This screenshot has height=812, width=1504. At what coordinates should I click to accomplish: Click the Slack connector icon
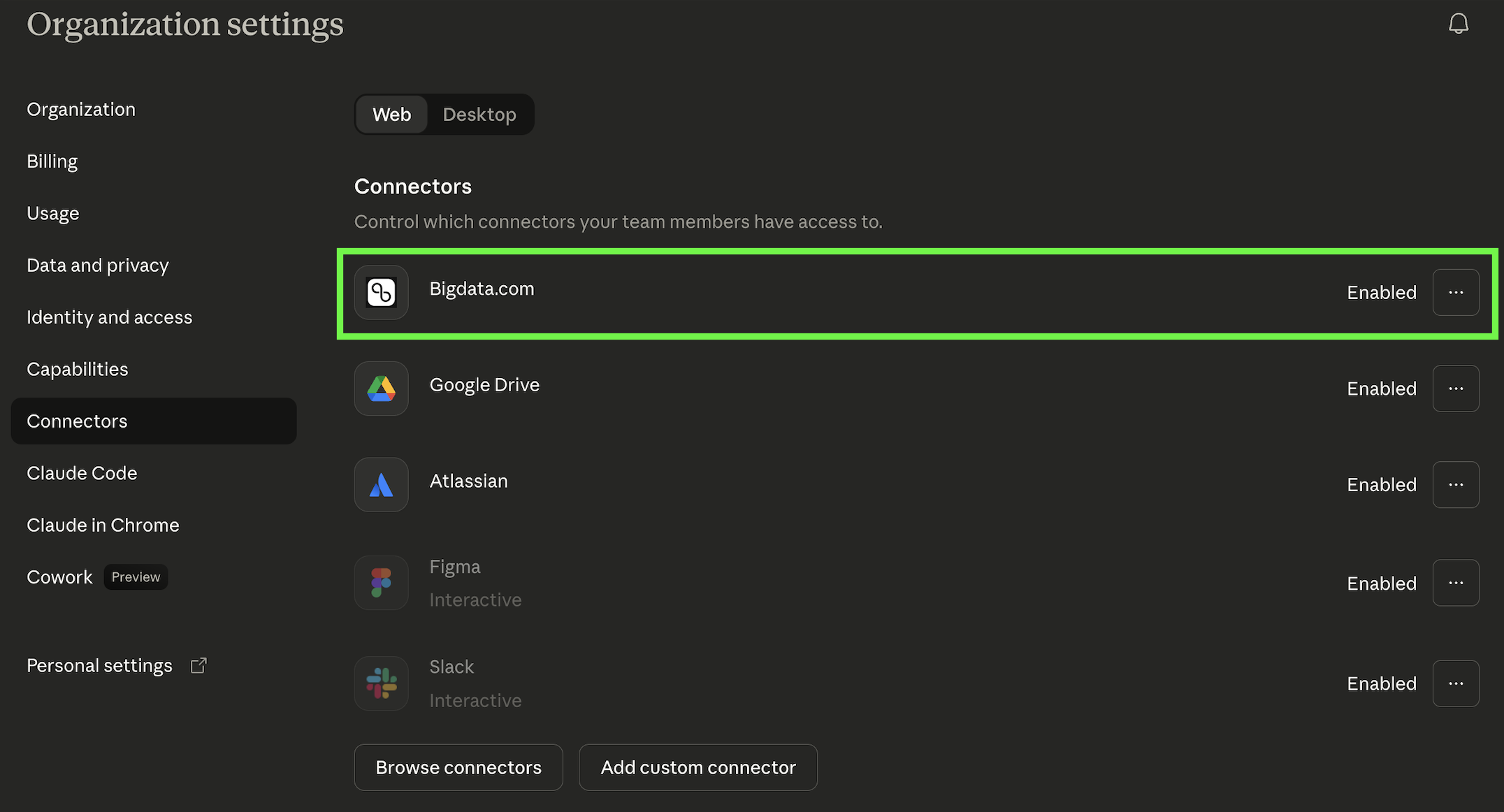381,683
